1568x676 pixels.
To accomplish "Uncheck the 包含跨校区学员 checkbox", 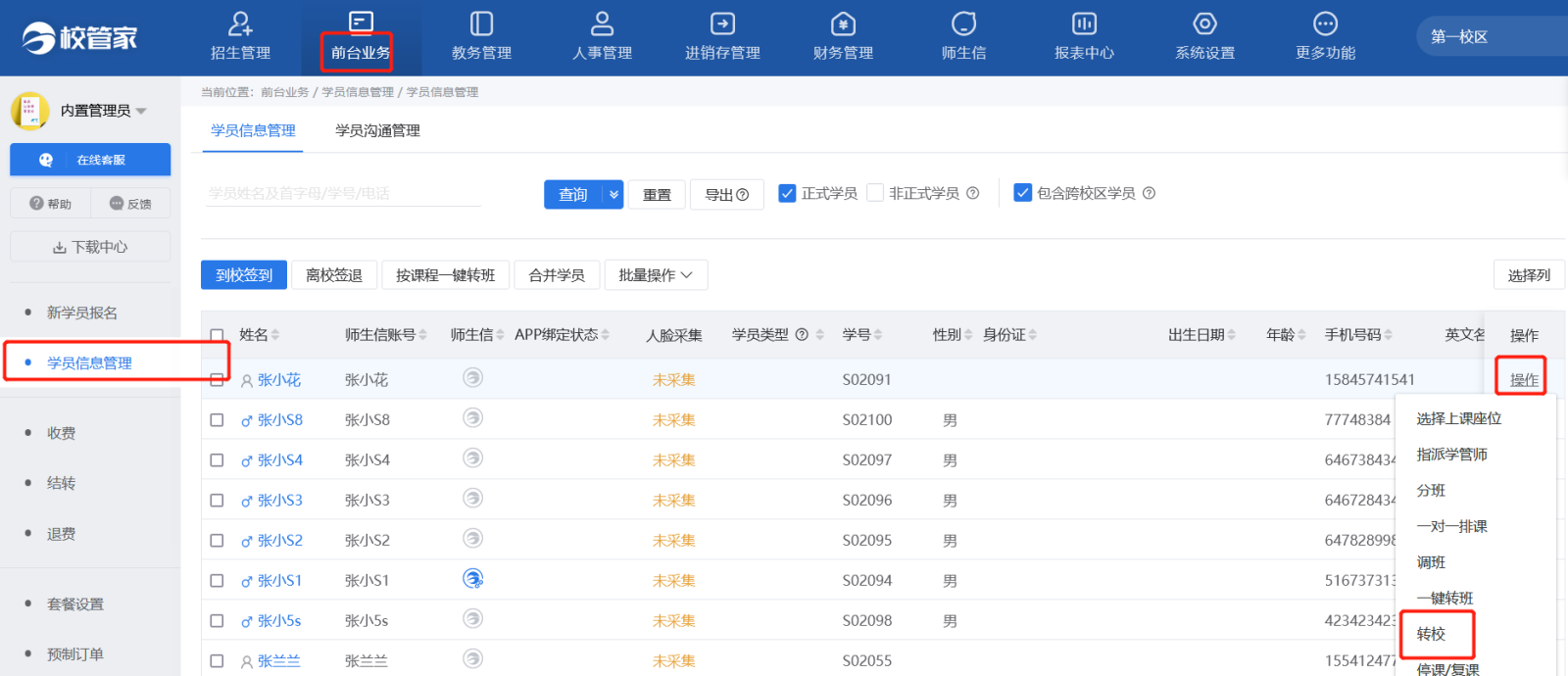I will pyautogui.click(x=1023, y=193).
